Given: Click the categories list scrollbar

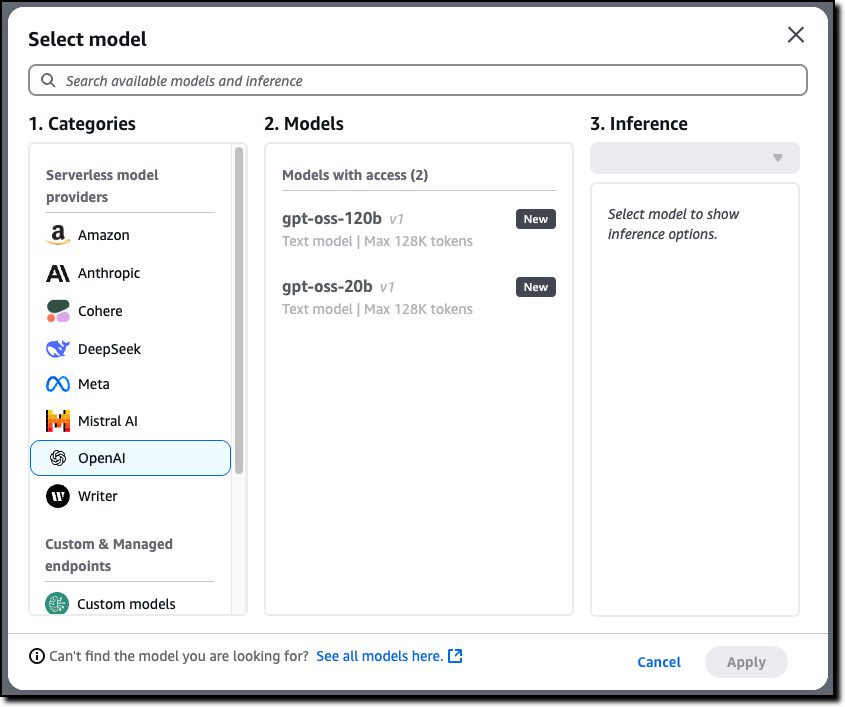Looking at the screenshot, I should [239, 310].
